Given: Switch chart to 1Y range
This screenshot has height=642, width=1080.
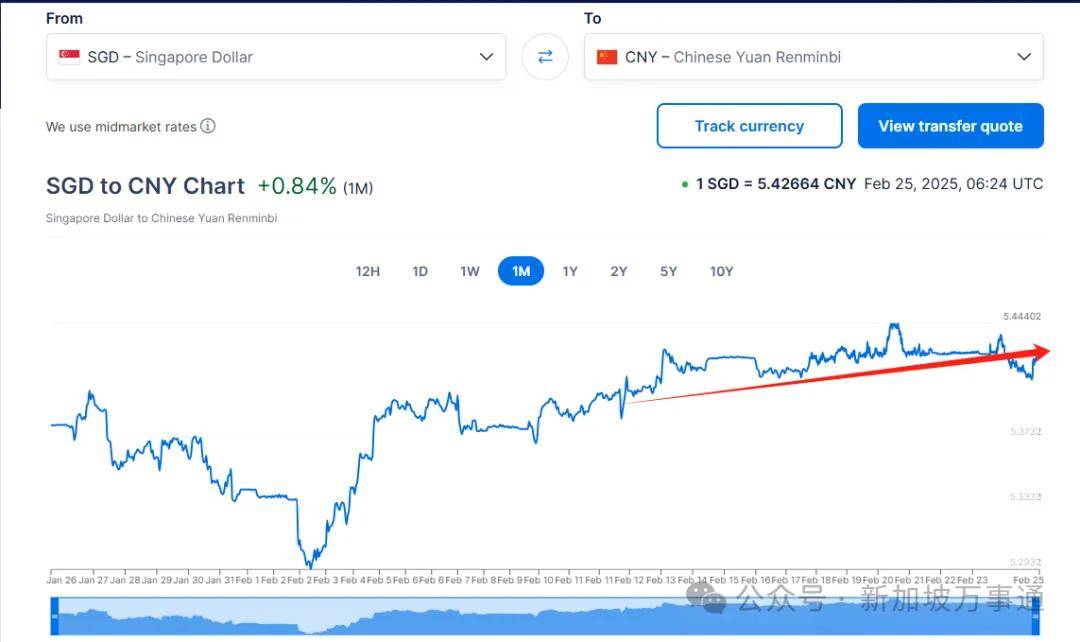Looking at the screenshot, I should 570,271.
